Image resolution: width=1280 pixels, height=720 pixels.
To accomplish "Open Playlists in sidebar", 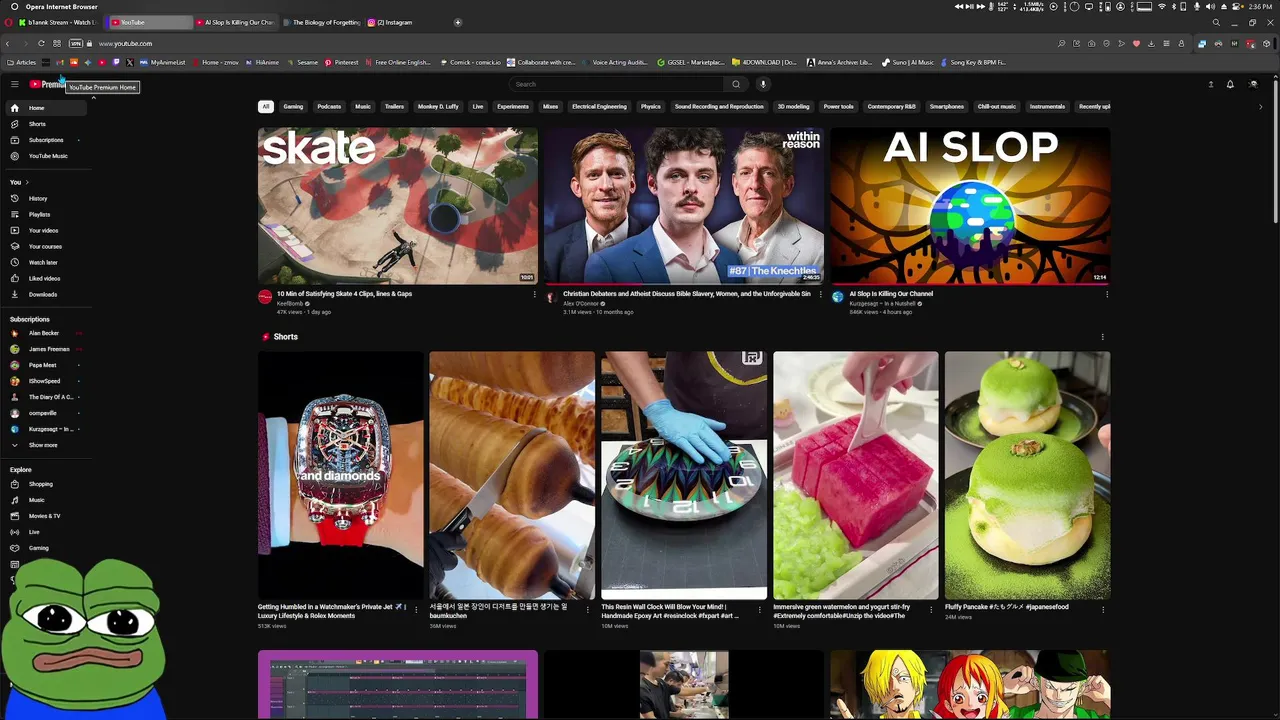I will coord(45,214).
